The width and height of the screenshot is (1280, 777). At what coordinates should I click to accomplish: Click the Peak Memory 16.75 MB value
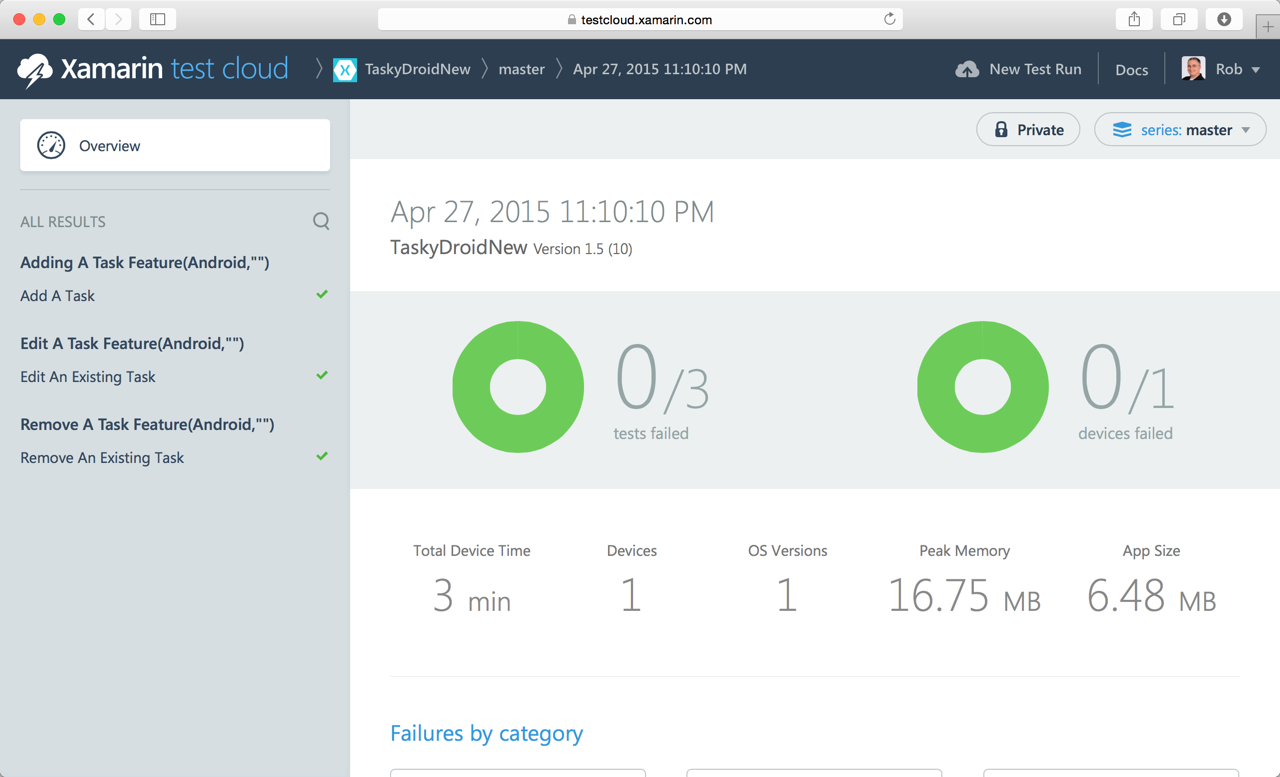click(x=965, y=596)
